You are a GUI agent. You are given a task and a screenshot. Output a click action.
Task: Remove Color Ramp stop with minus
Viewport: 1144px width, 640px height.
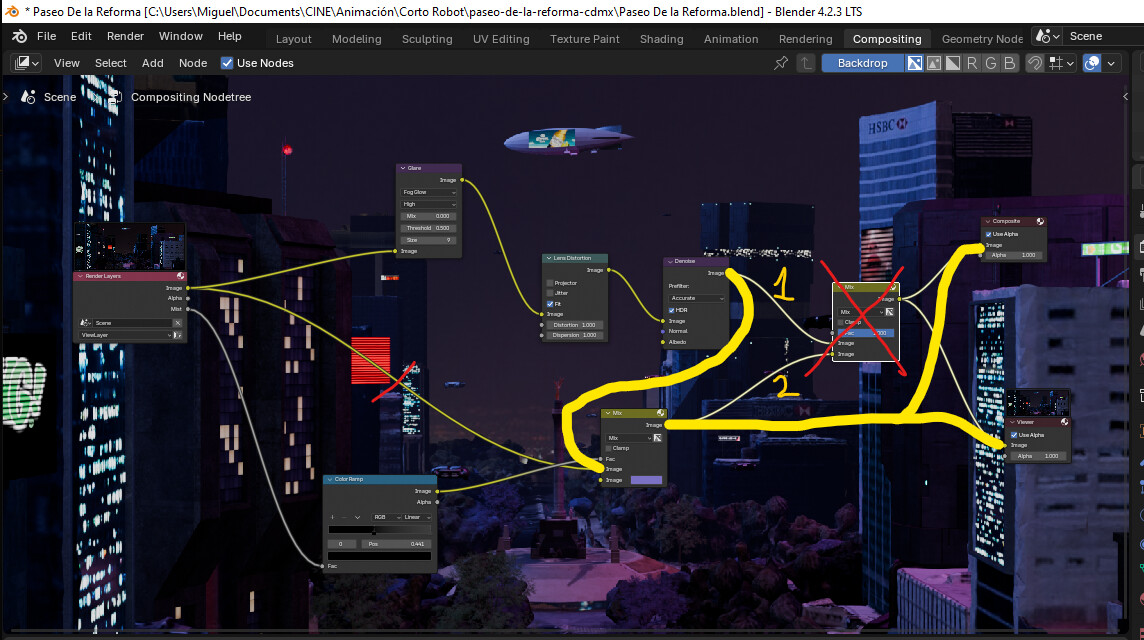344,517
